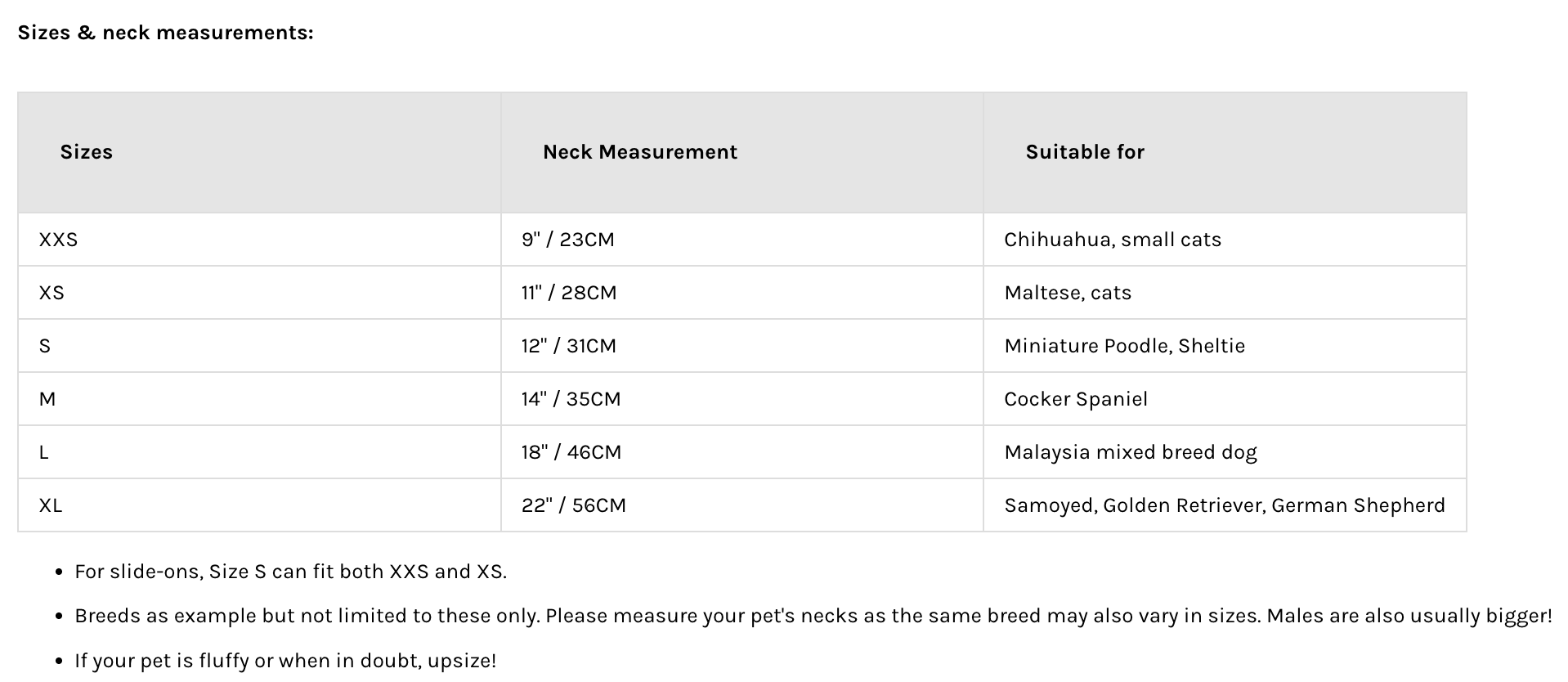Click the 22" / 56CM measurement cell
The width and height of the screenshot is (1568, 682).
click(573, 505)
